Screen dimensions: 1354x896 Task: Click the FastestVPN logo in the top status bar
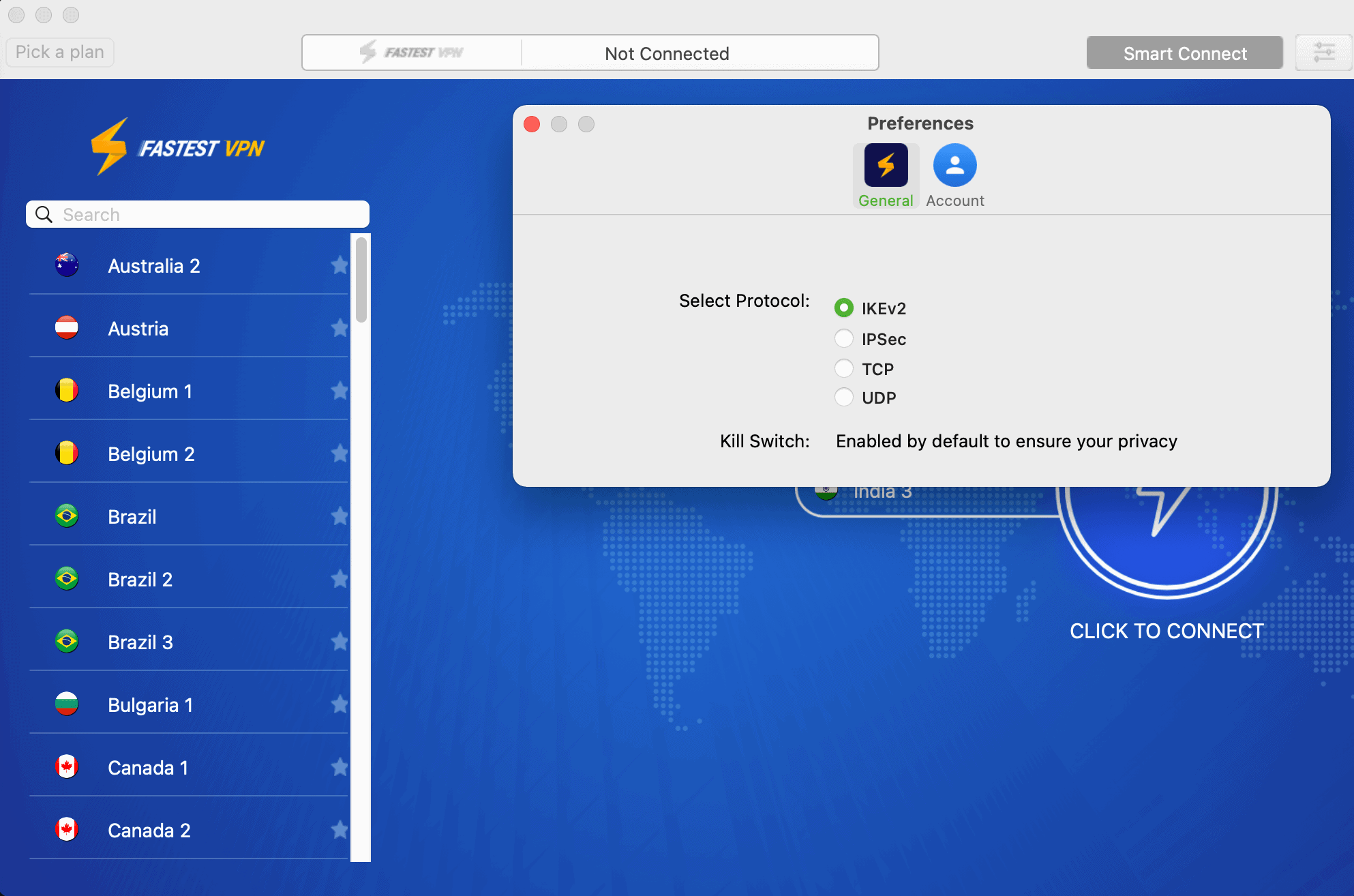click(x=412, y=53)
